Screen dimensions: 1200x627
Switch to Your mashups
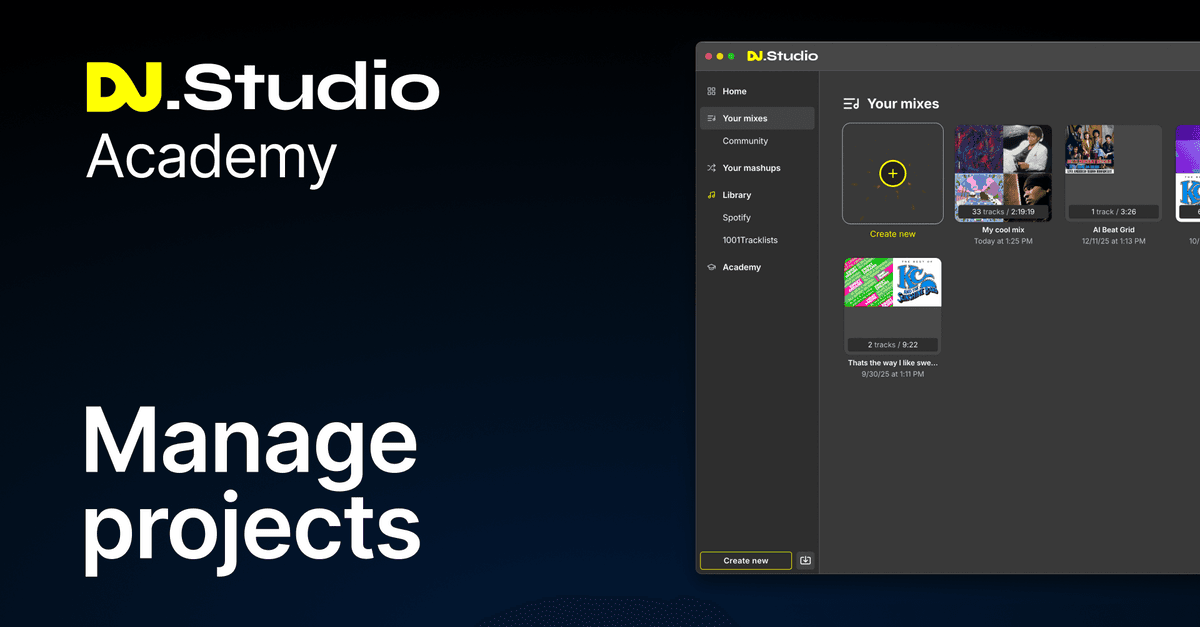click(x=751, y=167)
